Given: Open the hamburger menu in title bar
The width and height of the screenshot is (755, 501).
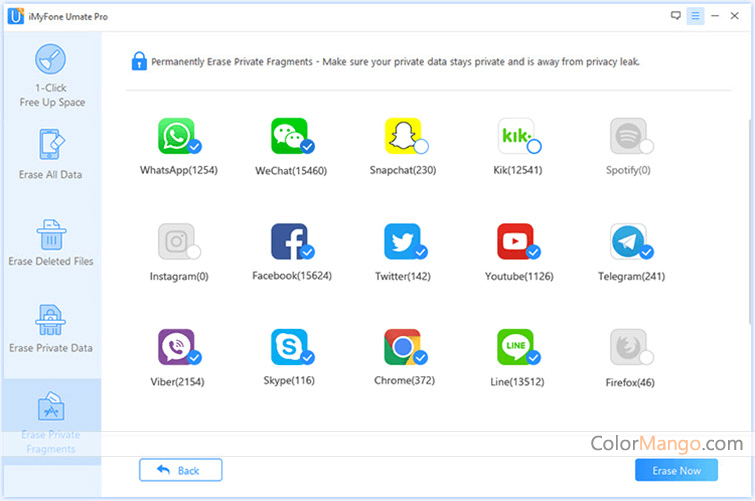Looking at the screenshot, I should (696, 15).
